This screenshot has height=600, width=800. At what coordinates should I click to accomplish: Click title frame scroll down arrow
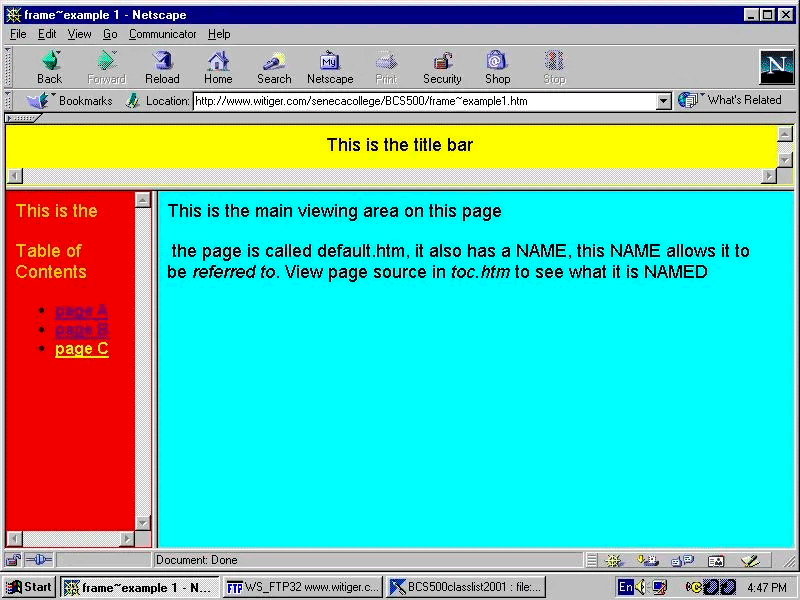tap(784, 160)
